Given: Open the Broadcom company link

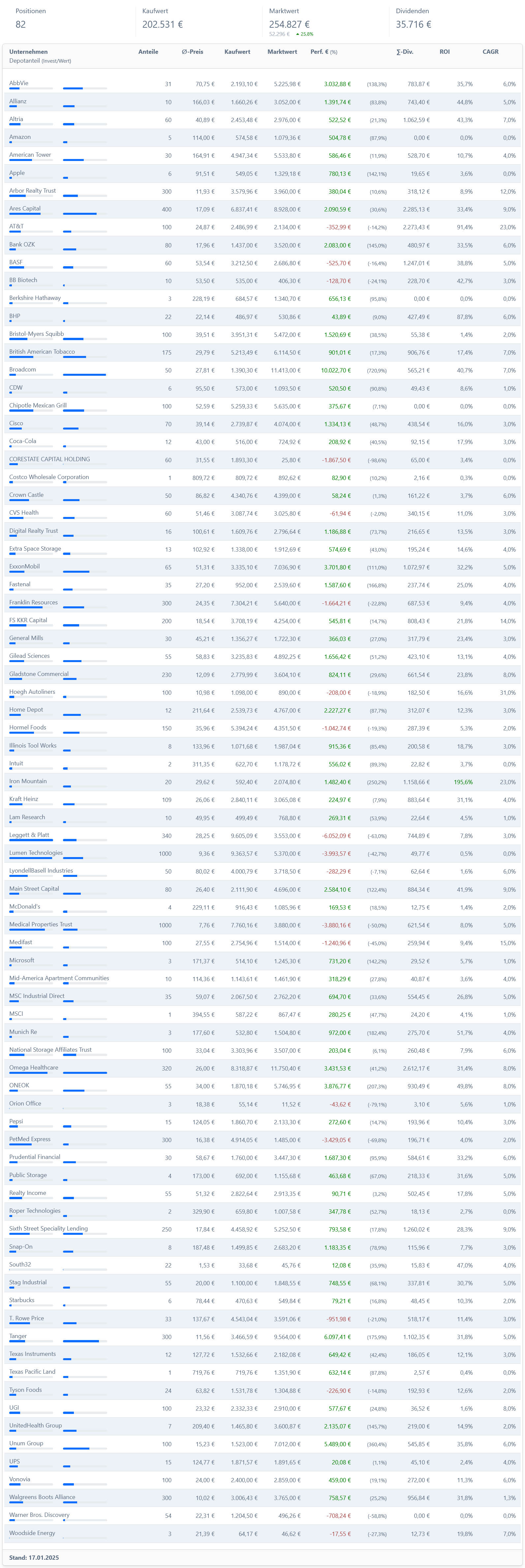Looking at the screenshot, I should click(x=22, y=369).
